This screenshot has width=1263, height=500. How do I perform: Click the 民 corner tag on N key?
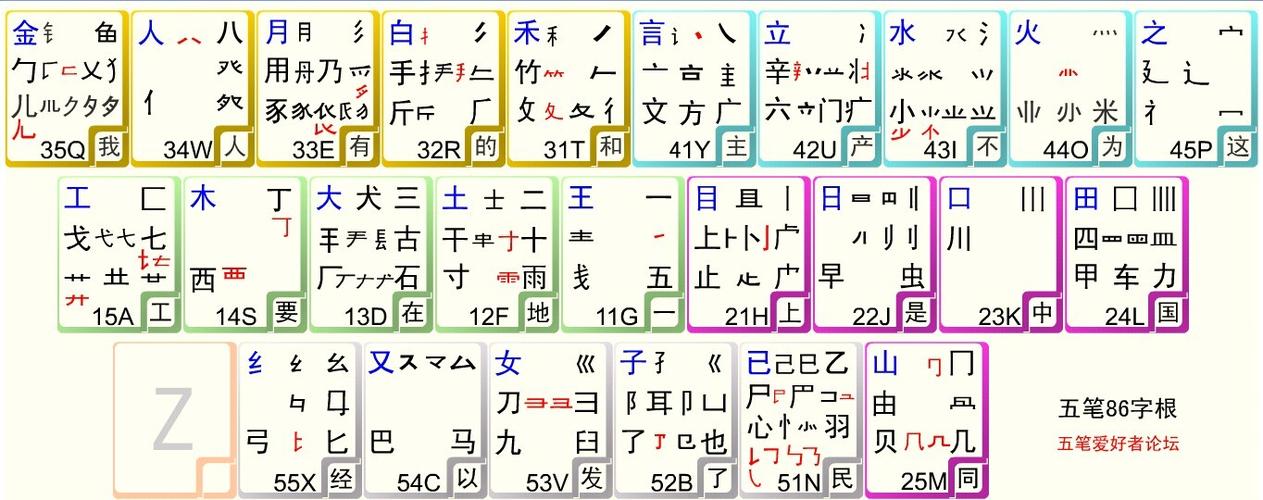pos(844,479)
